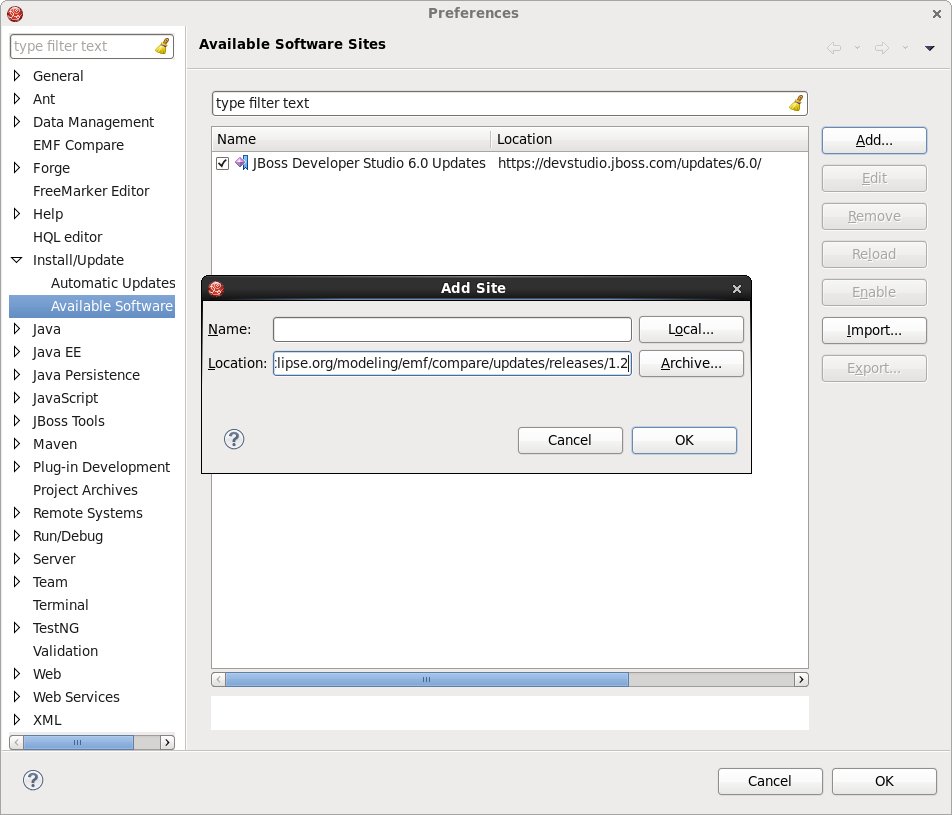Select Remote Systems entry
The width and height of the screenshot is (952, 815).
pyautogui.click(x=87, y=513)
